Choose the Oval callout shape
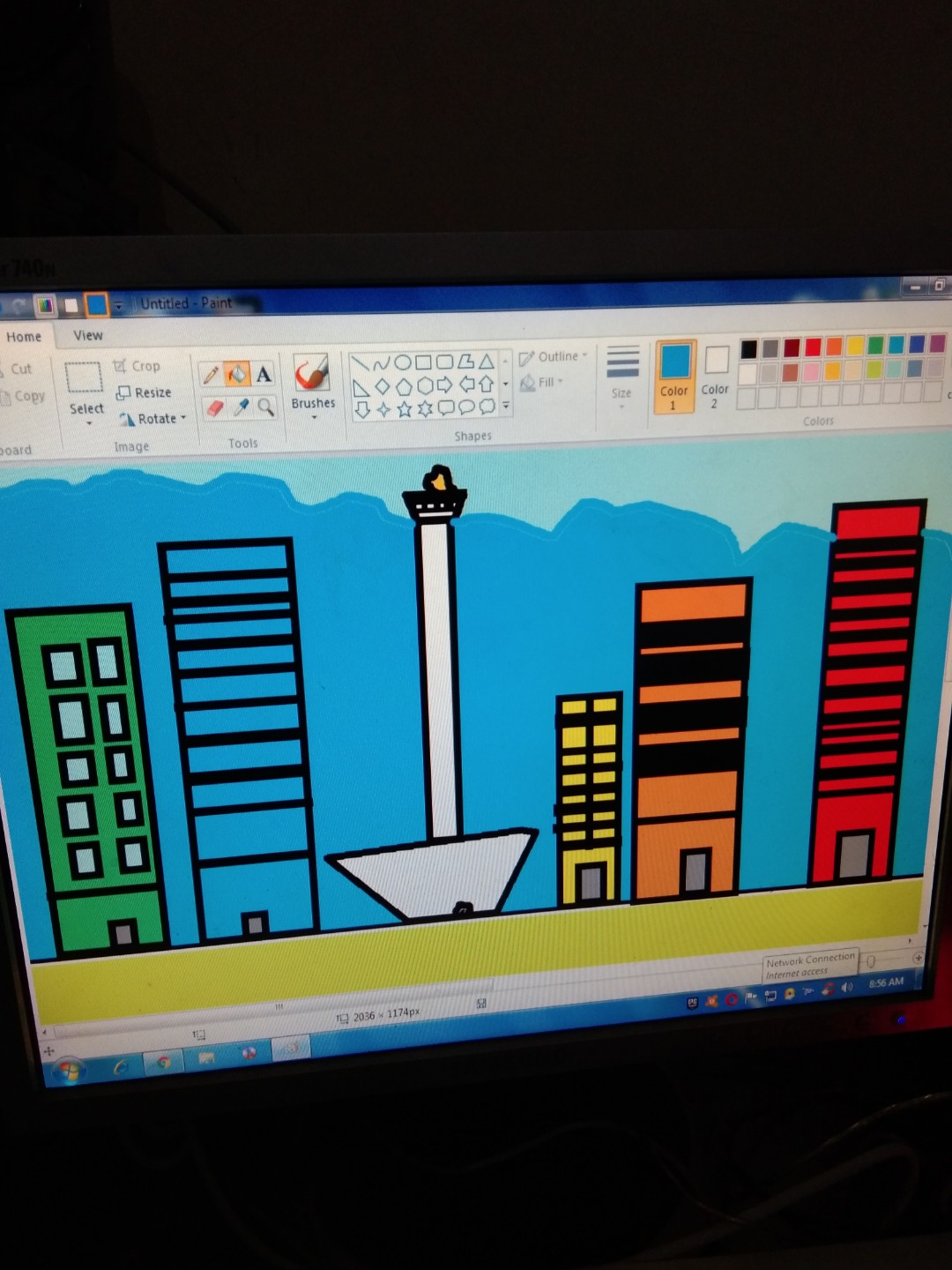The image size is (952, 1270). coord(466,407)
